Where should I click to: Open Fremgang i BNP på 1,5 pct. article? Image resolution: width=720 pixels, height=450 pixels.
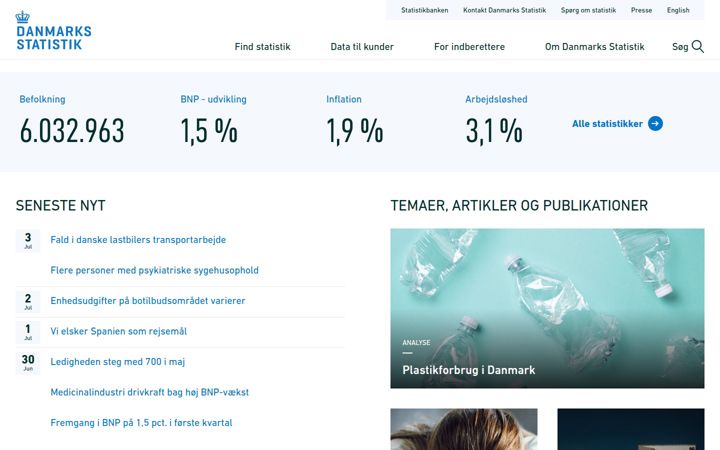[x=141, y=423]
